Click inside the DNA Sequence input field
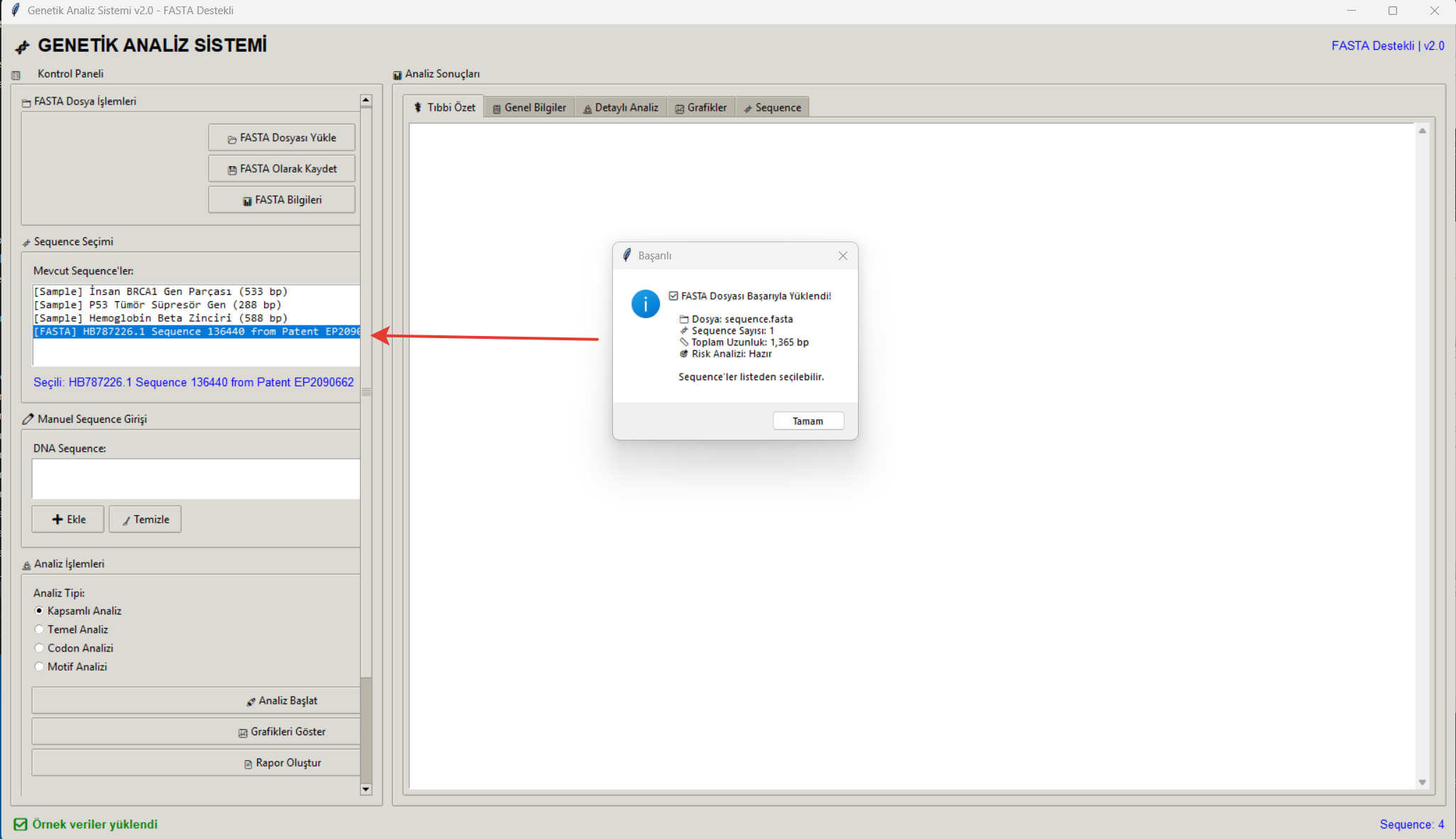 tap(195, 479)
